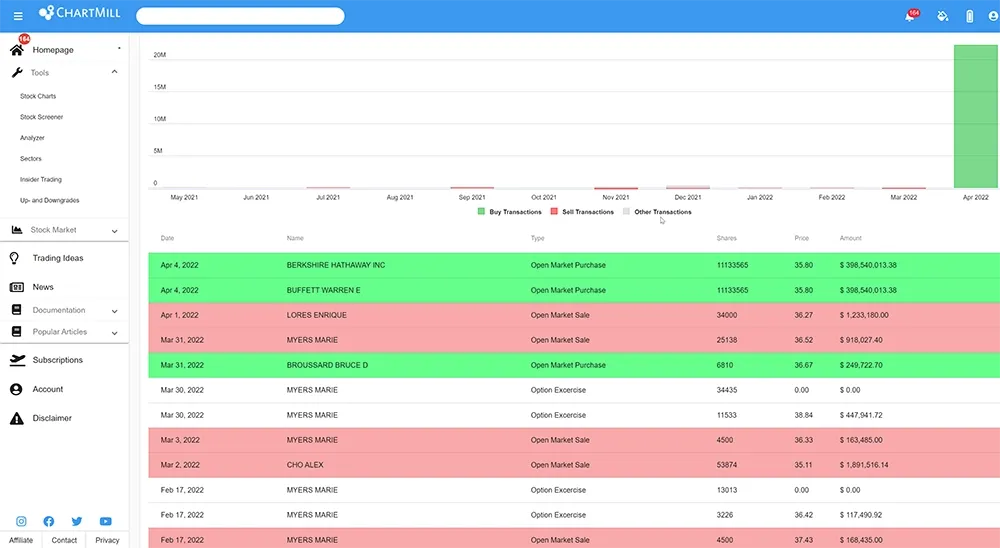The width and height of the screenshot is (1000, 548).
Task: Expand the Popular Articles section
Action: click(115, 333)
